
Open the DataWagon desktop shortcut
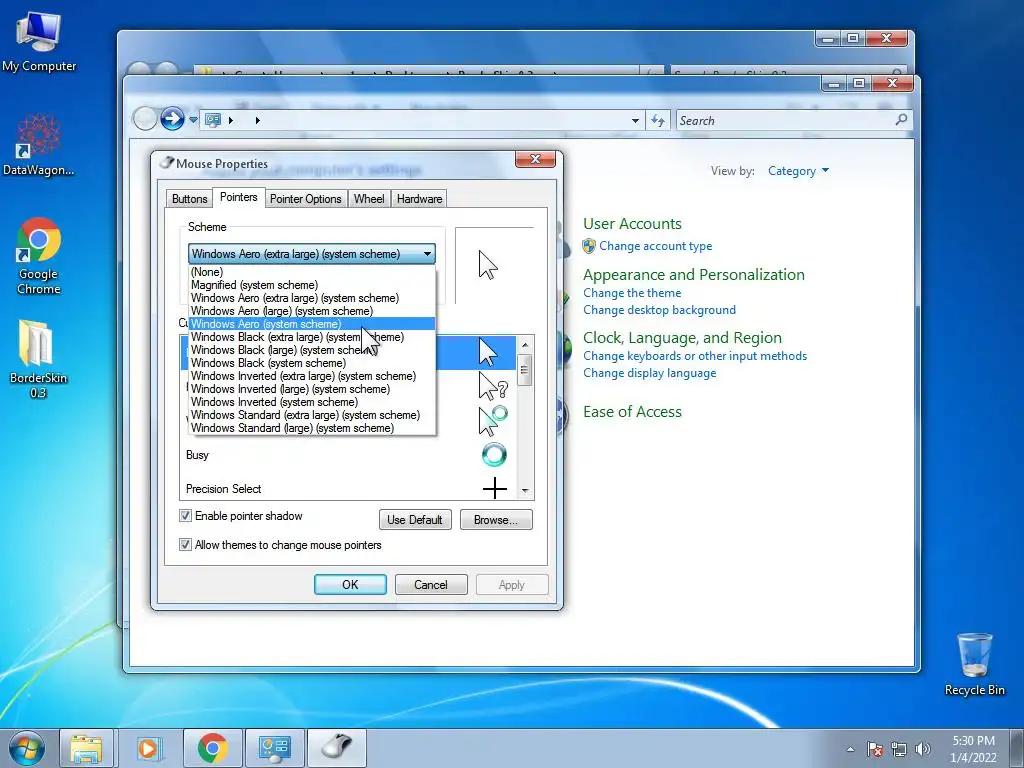point(39,145)
